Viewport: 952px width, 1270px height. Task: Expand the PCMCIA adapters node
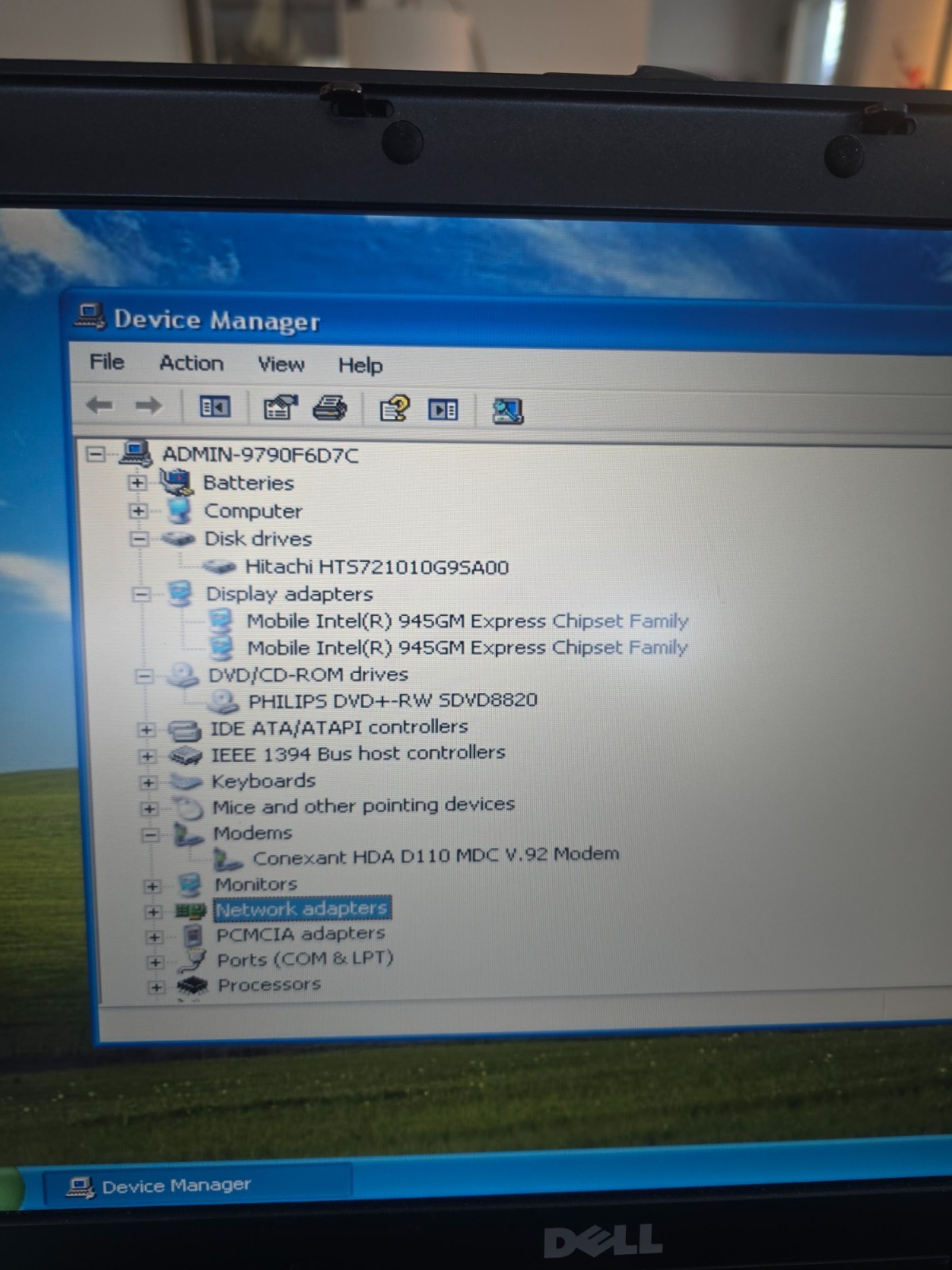pos(154,937)
